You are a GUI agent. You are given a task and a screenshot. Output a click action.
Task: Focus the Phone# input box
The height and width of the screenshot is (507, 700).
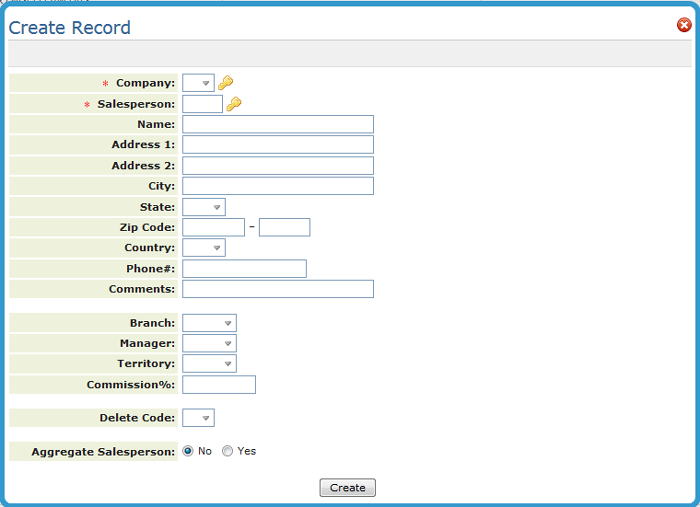[244, 269]
